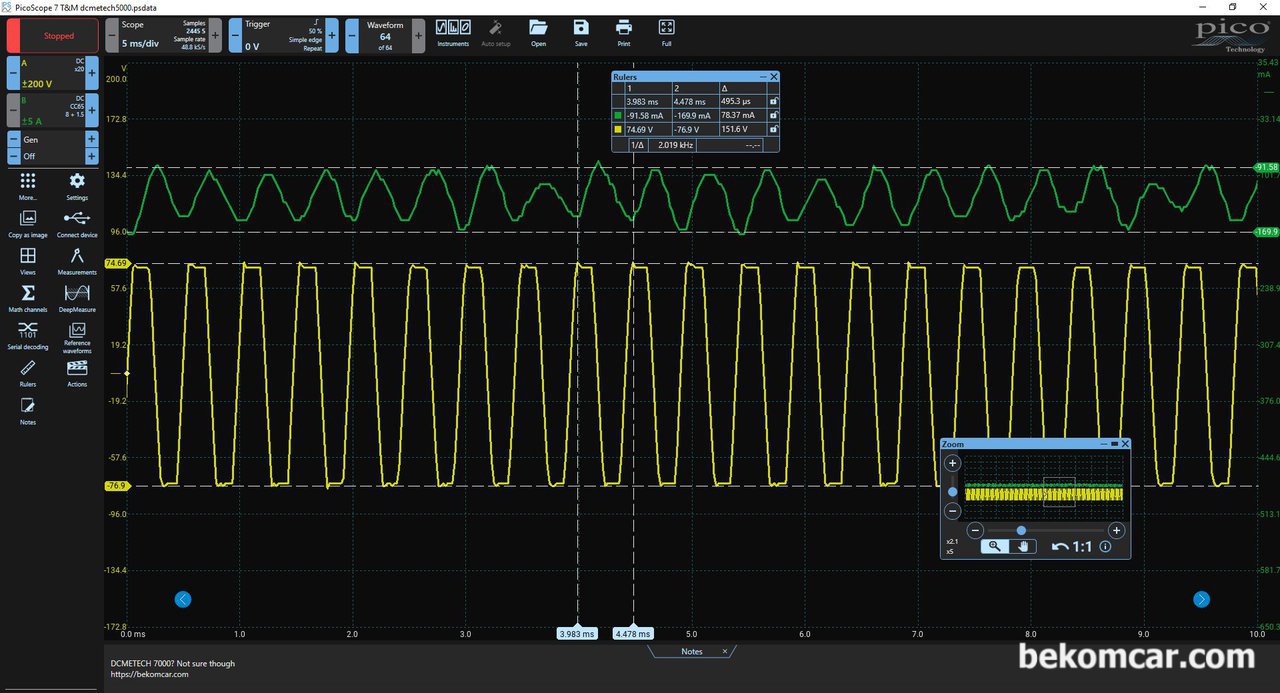Open channel B ±5 A options
The height and width of the screenshot is (693, 1280).
tap(53, 110)
